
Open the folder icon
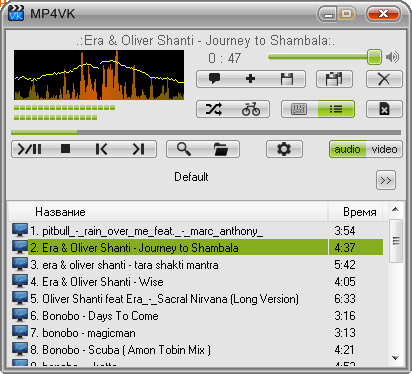[221, 149]
